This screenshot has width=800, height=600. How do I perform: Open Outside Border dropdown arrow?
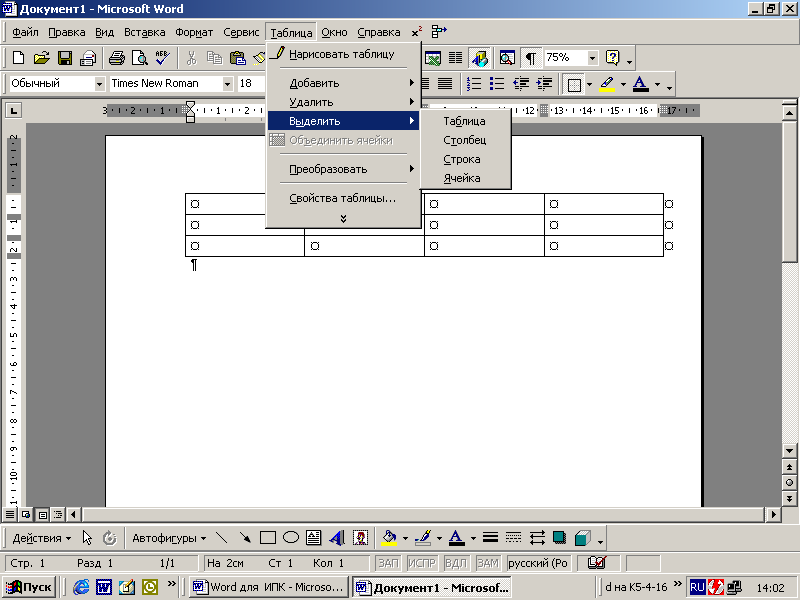[589, 84]
